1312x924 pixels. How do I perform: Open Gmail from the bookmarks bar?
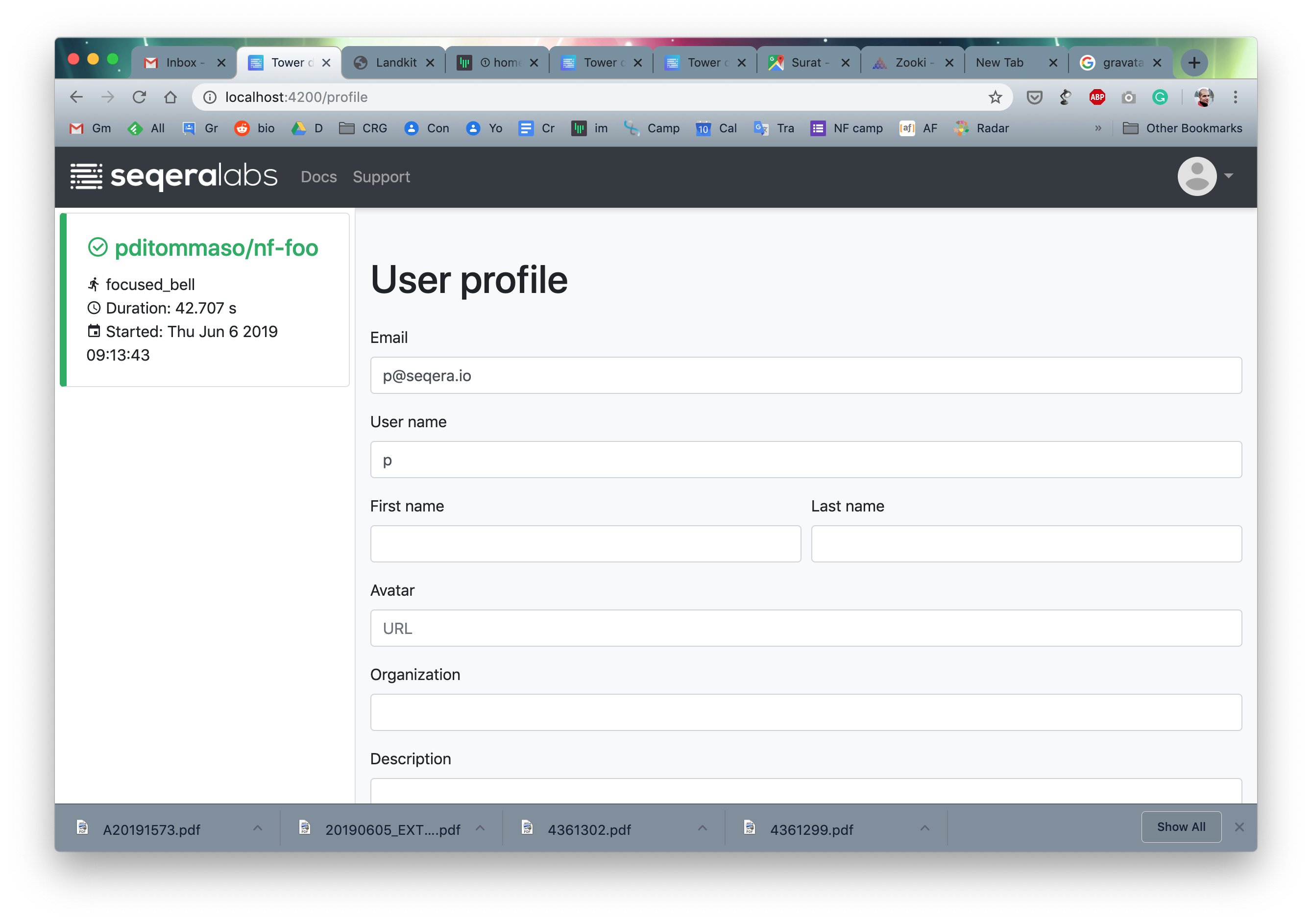click(89, 128)
